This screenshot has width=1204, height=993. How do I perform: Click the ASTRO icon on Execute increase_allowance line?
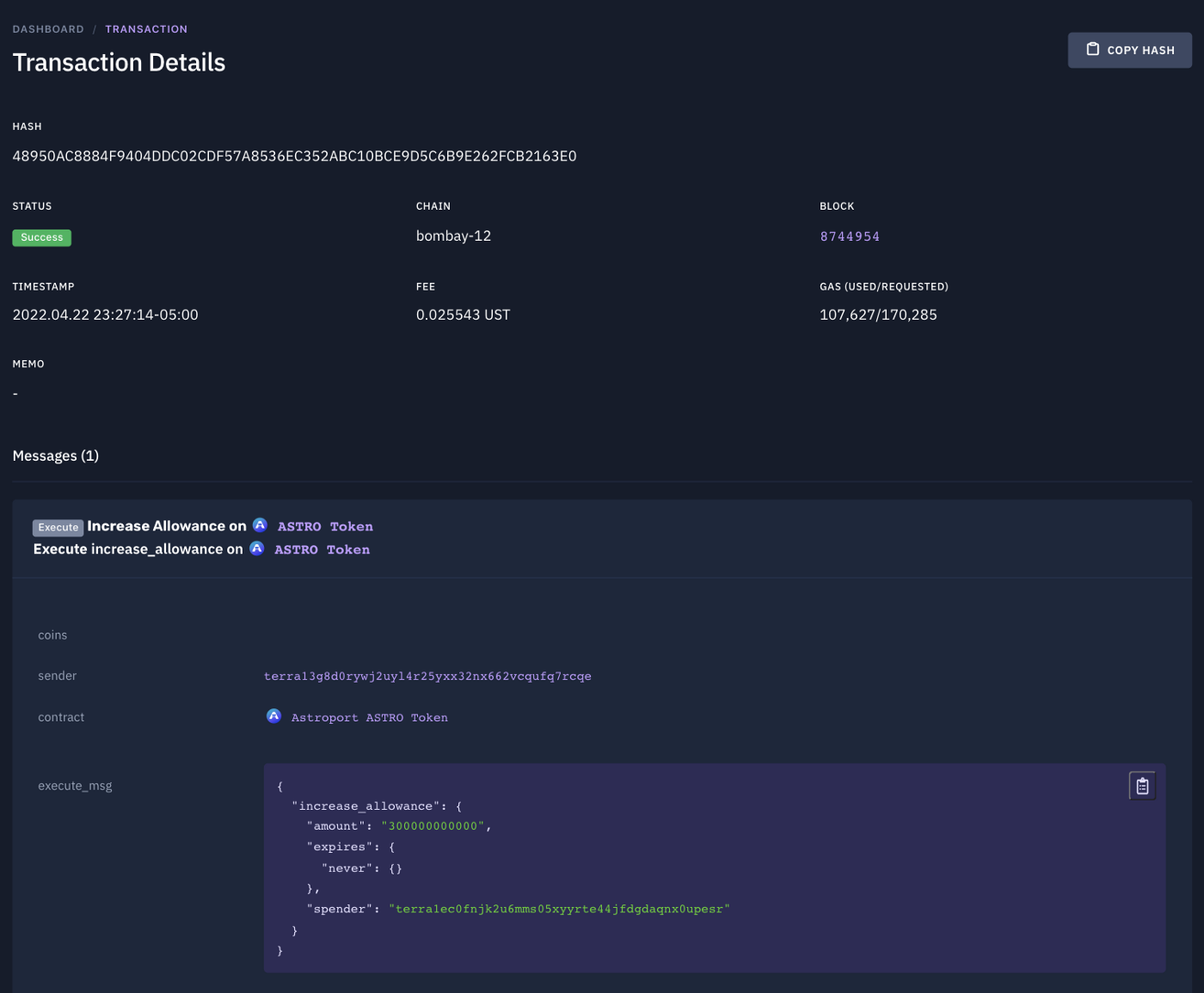[x=256, y=549]
